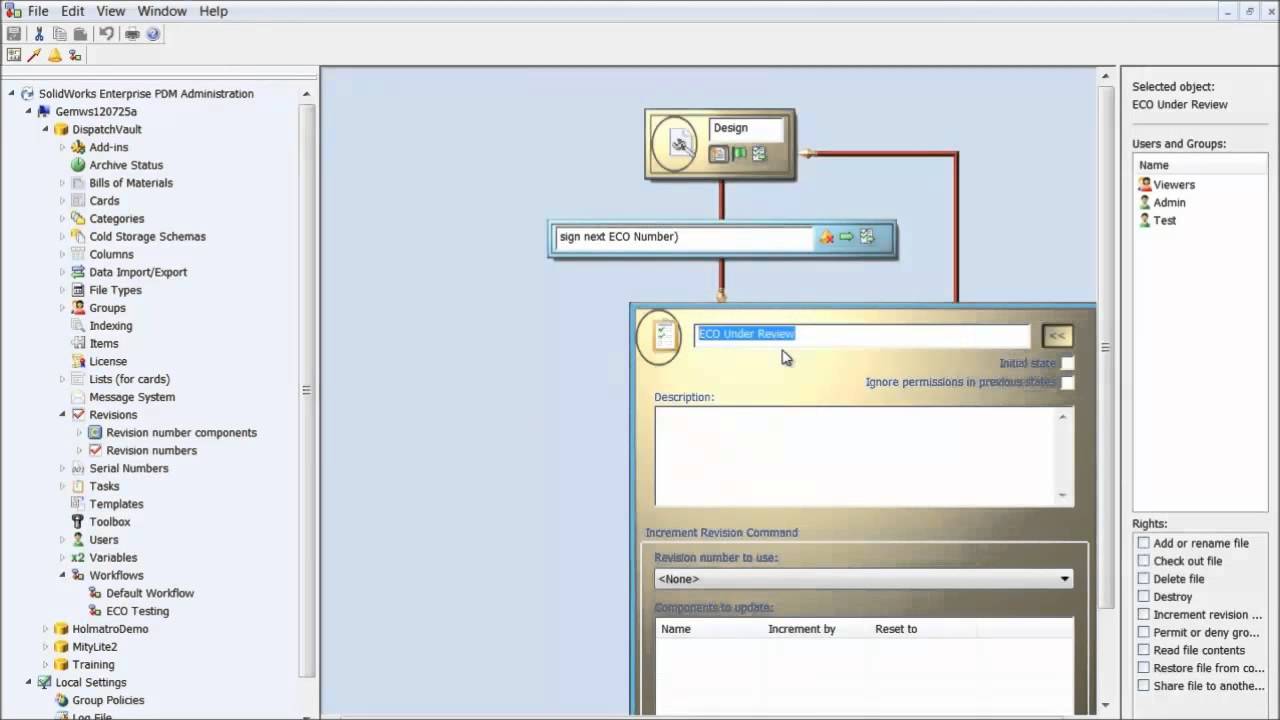
Task: Tick the Destroy right checkbox
Action: pos(1143,597)
